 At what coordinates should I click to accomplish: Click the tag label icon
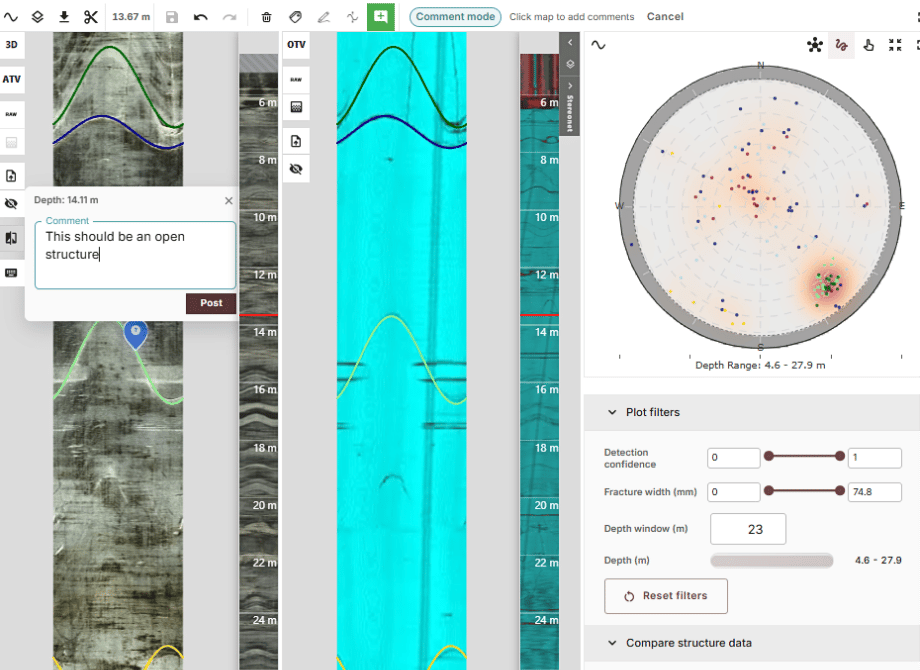296,17
